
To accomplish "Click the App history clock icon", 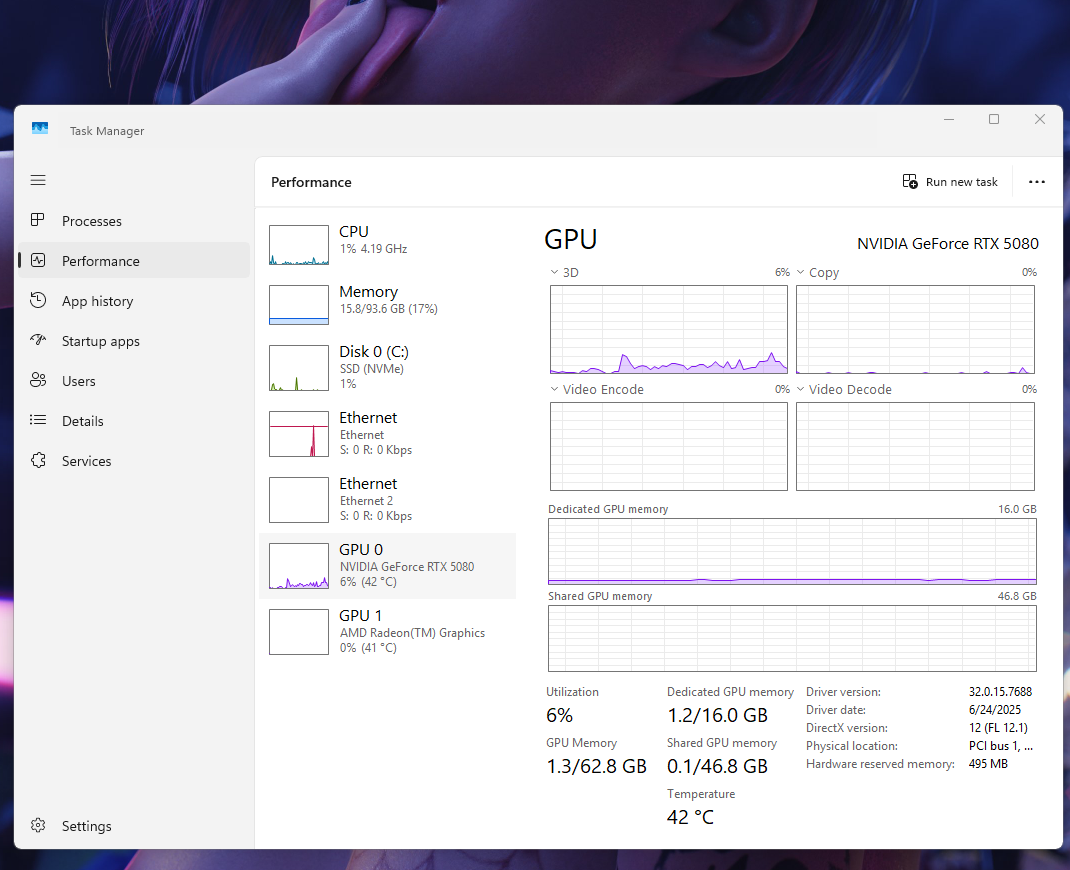I will tap(38, 301).
